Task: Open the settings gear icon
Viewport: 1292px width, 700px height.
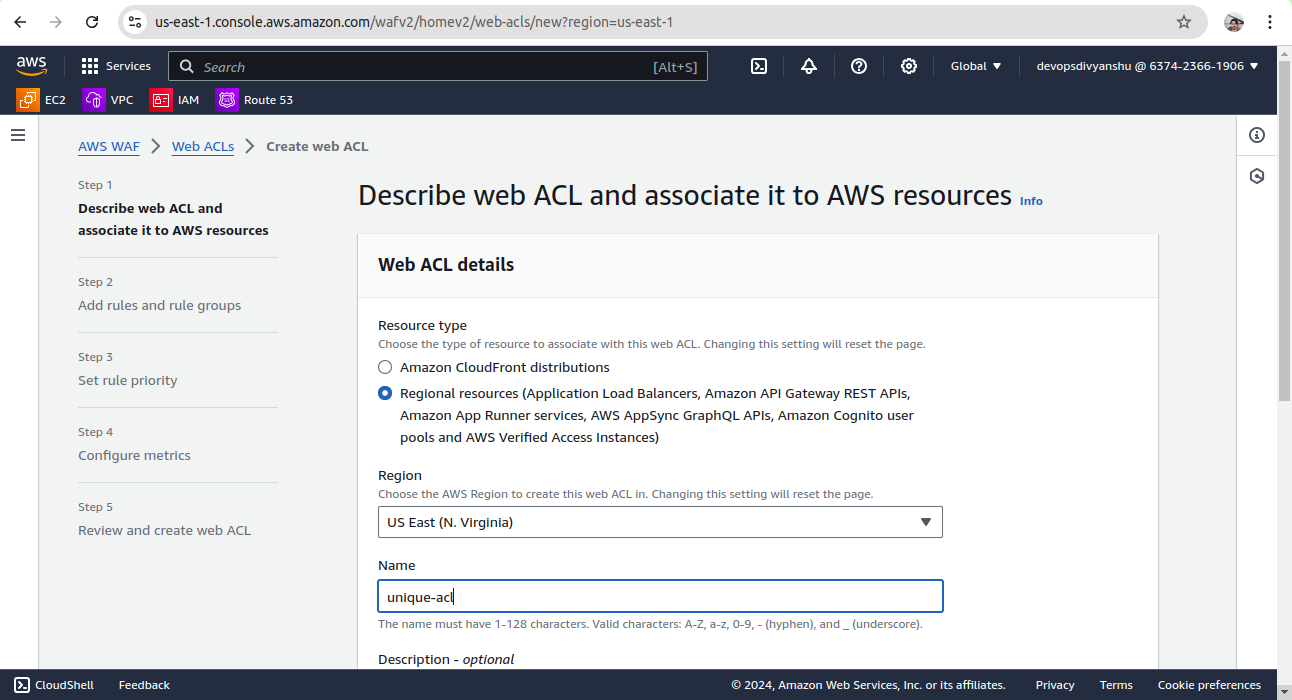Action: (909, 66)
